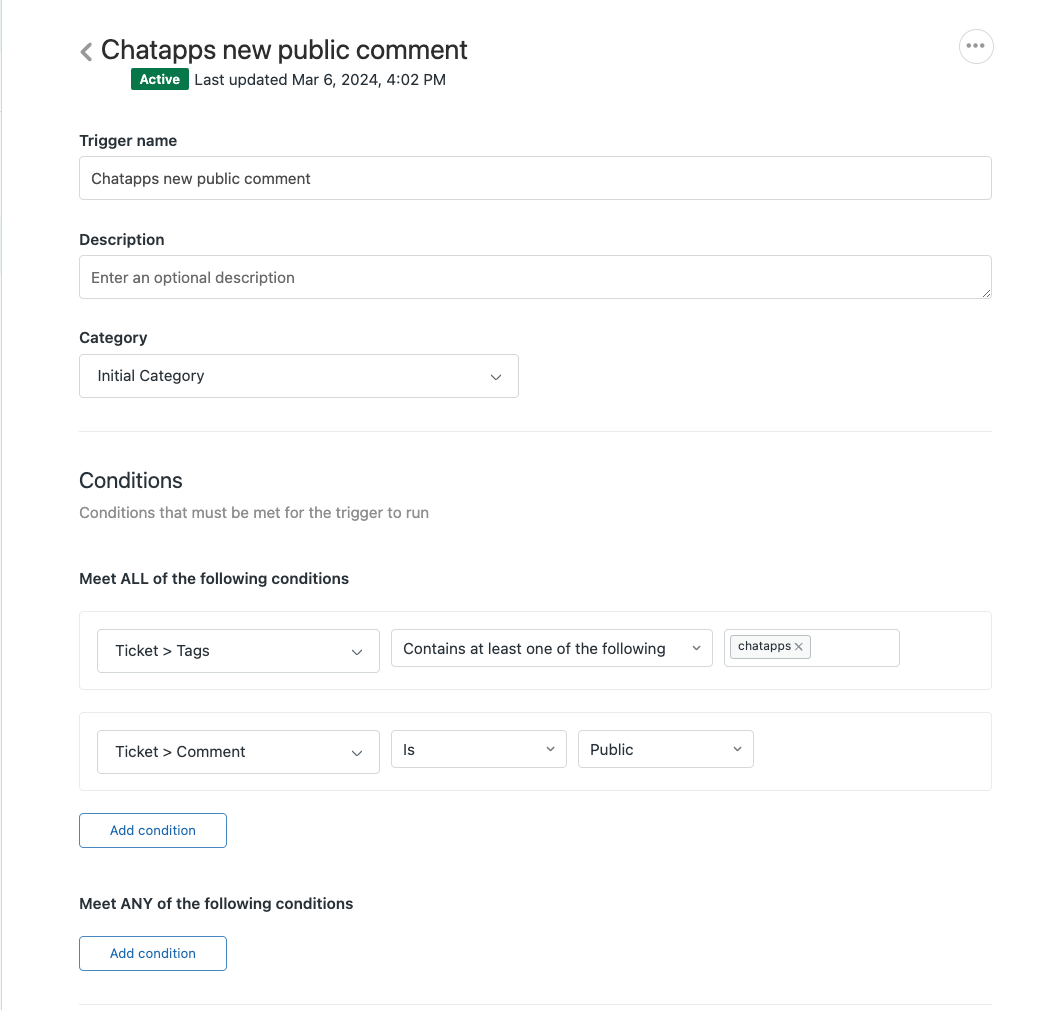The width and height of the screenshot is (1057, 1010).
Task: Focus the optional Description text box
Action: click(535, 278)
